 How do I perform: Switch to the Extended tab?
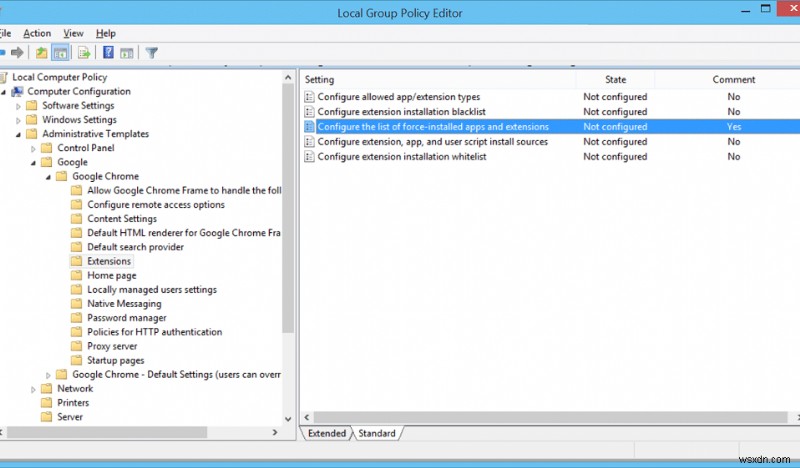327,433
